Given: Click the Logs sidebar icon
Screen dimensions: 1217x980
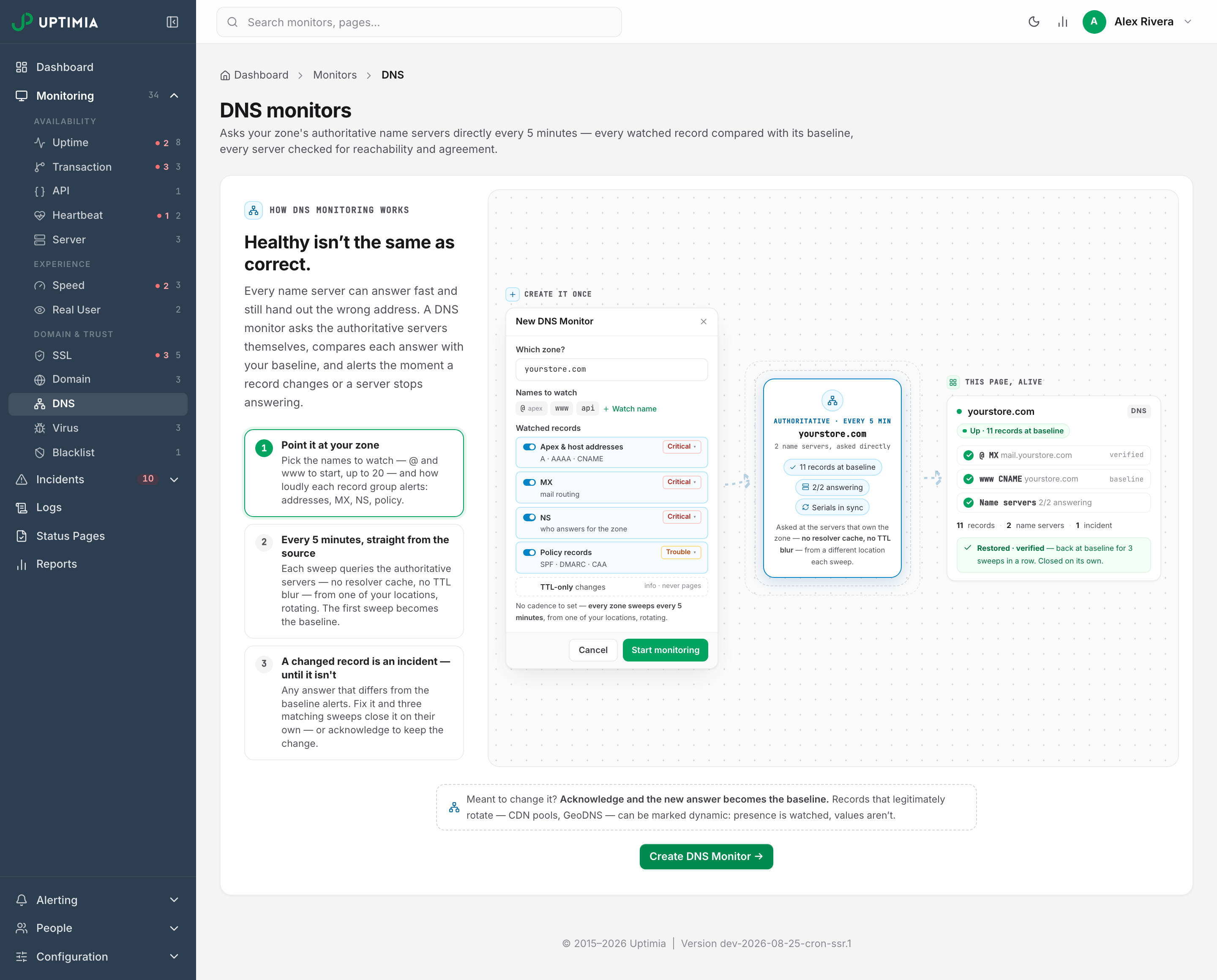Looking at the screenshot, I should tap(22, 507).
